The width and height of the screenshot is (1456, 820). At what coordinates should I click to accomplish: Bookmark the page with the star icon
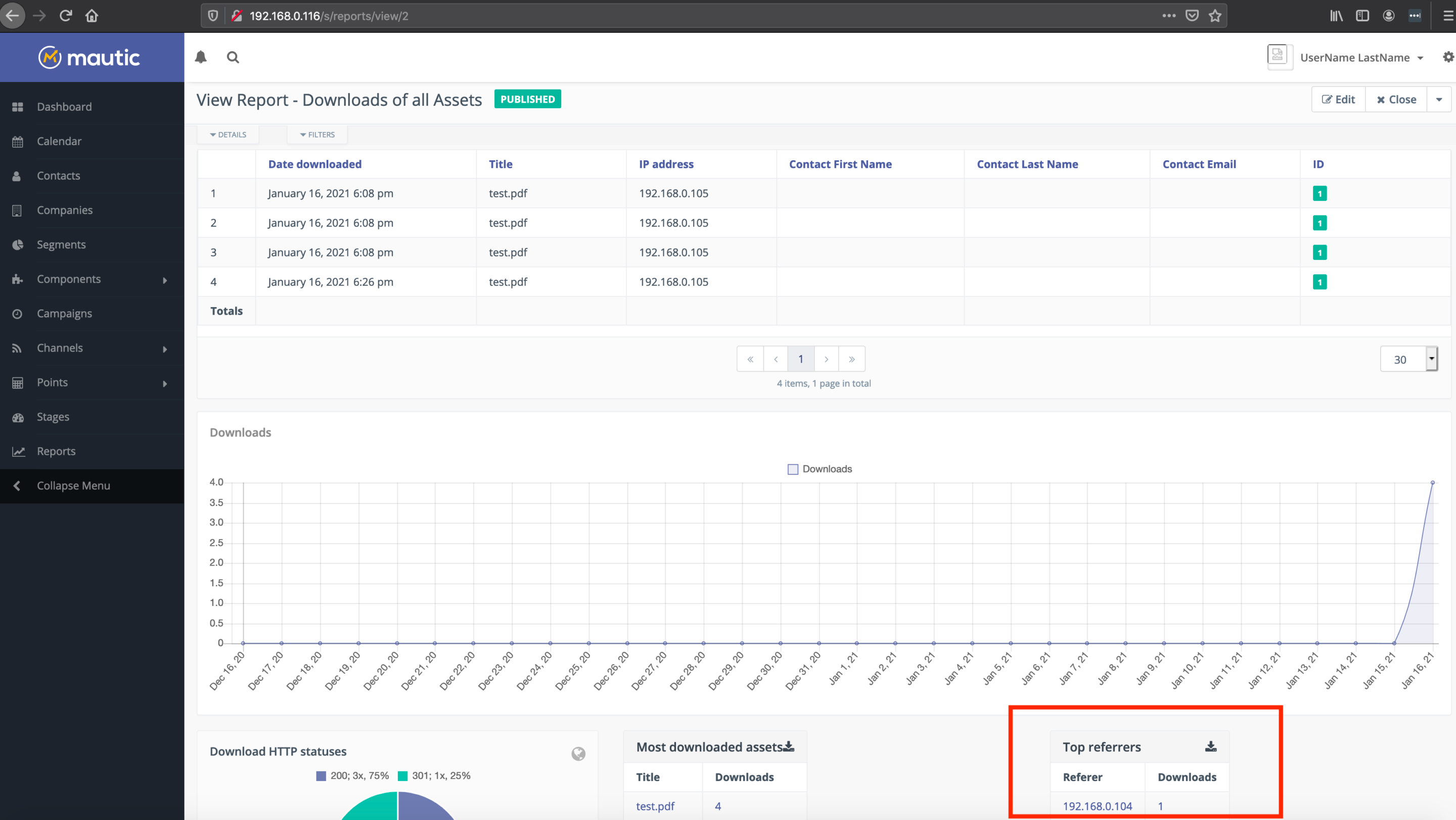click(x=1215, y=16)
